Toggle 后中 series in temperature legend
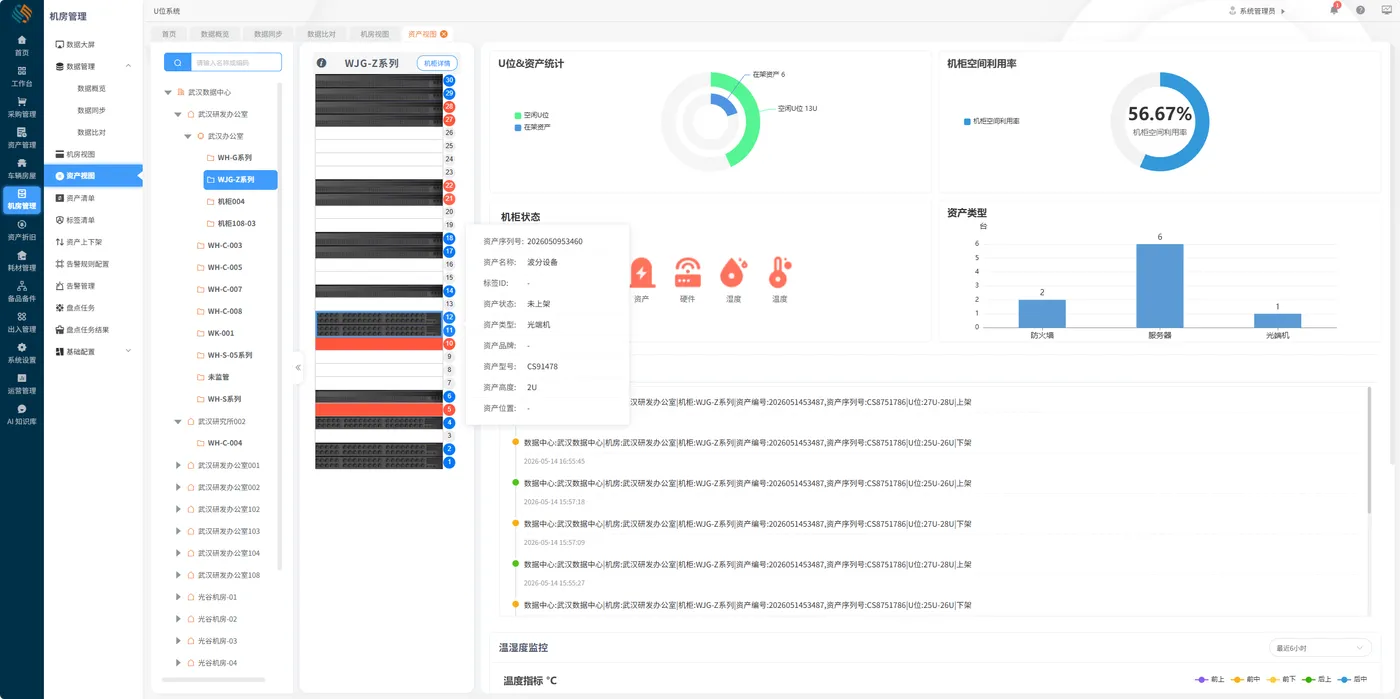Screen dimensions: 1400x699 click(x=1353, y=679)
